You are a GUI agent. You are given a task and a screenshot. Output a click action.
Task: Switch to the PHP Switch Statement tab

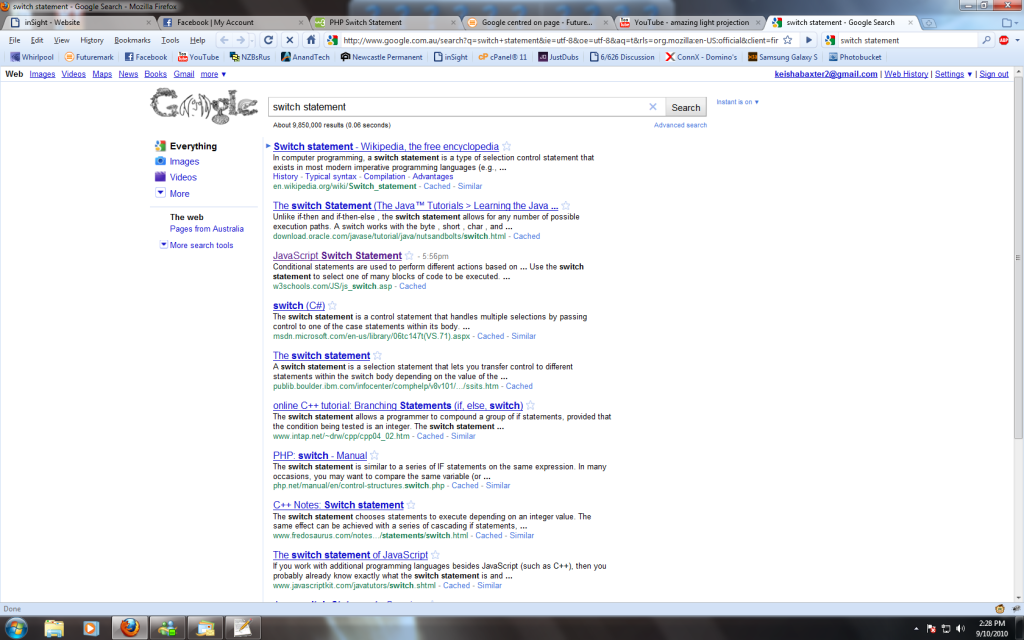(385, 22)
